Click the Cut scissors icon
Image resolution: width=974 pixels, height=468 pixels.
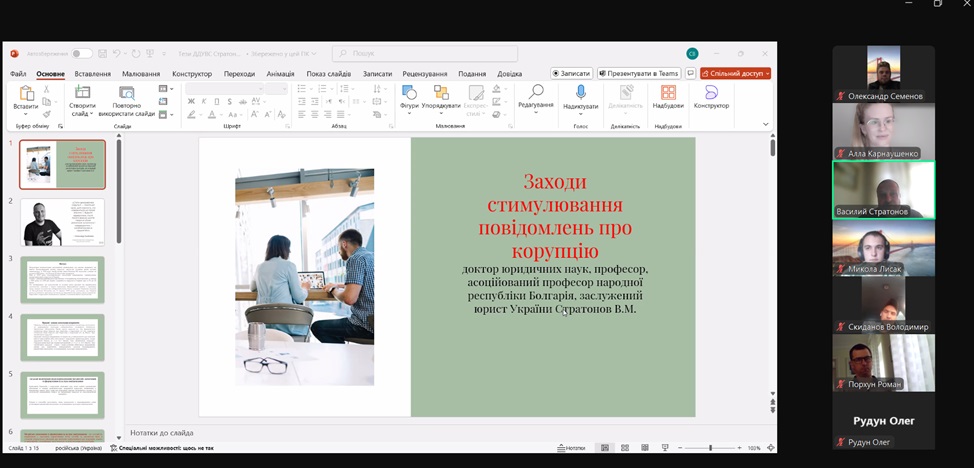[46, 89]
